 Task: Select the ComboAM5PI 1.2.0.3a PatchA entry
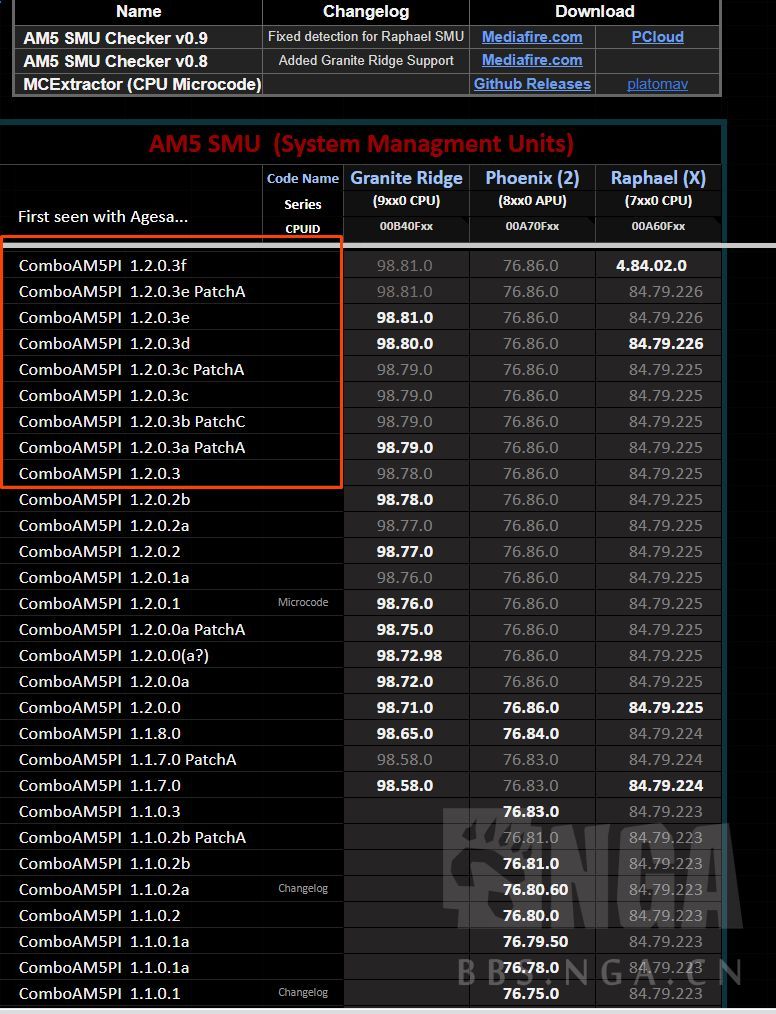132,448
